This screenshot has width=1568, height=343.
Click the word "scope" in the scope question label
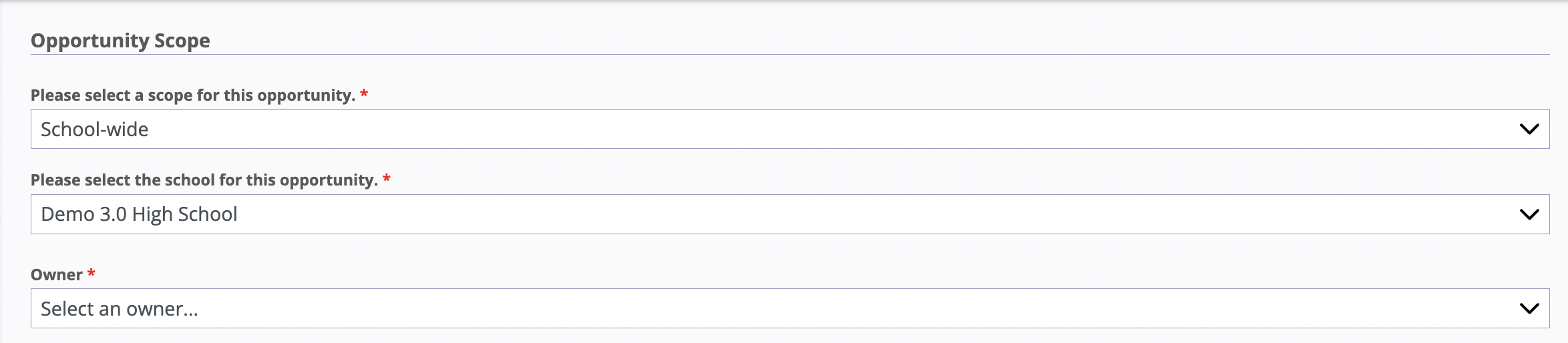click(x=170, y=95)
